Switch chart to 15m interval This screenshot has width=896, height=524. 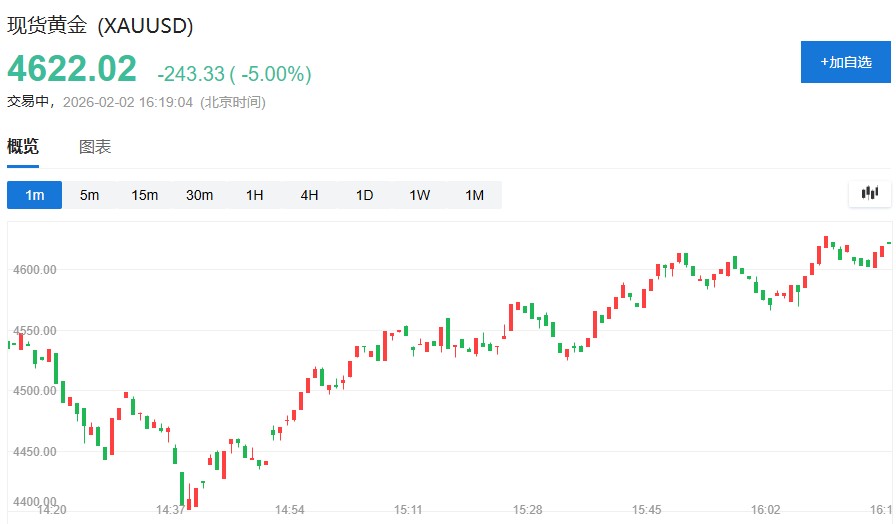145,195
